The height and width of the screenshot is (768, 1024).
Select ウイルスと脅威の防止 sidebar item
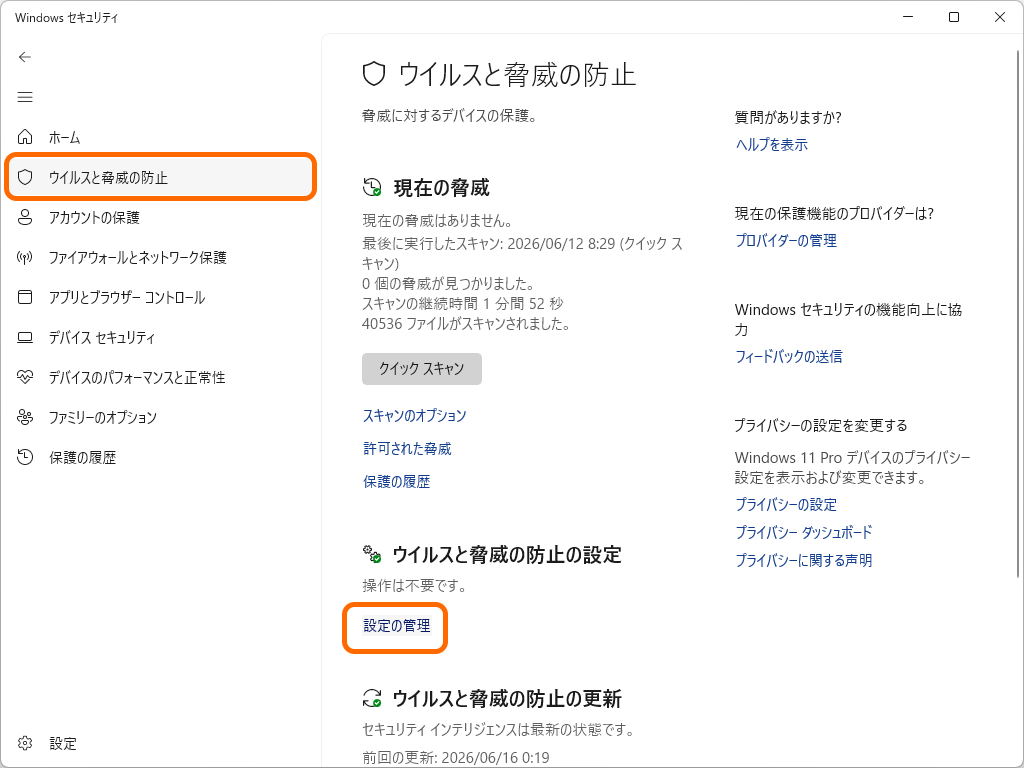[x=160, y=177]
